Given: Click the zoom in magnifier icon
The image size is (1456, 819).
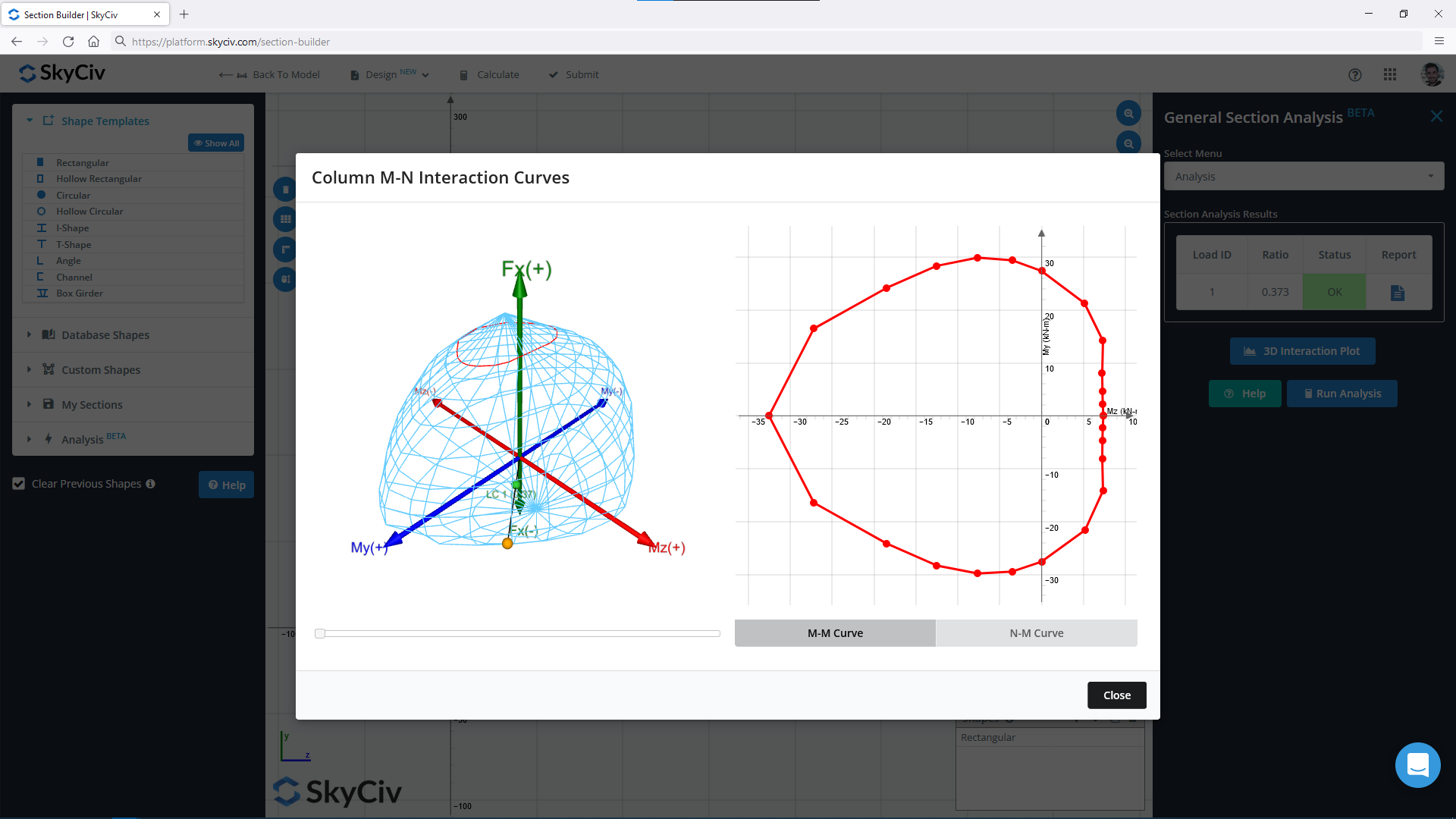Looking at the screenshot, I should tap(1128, 113).
